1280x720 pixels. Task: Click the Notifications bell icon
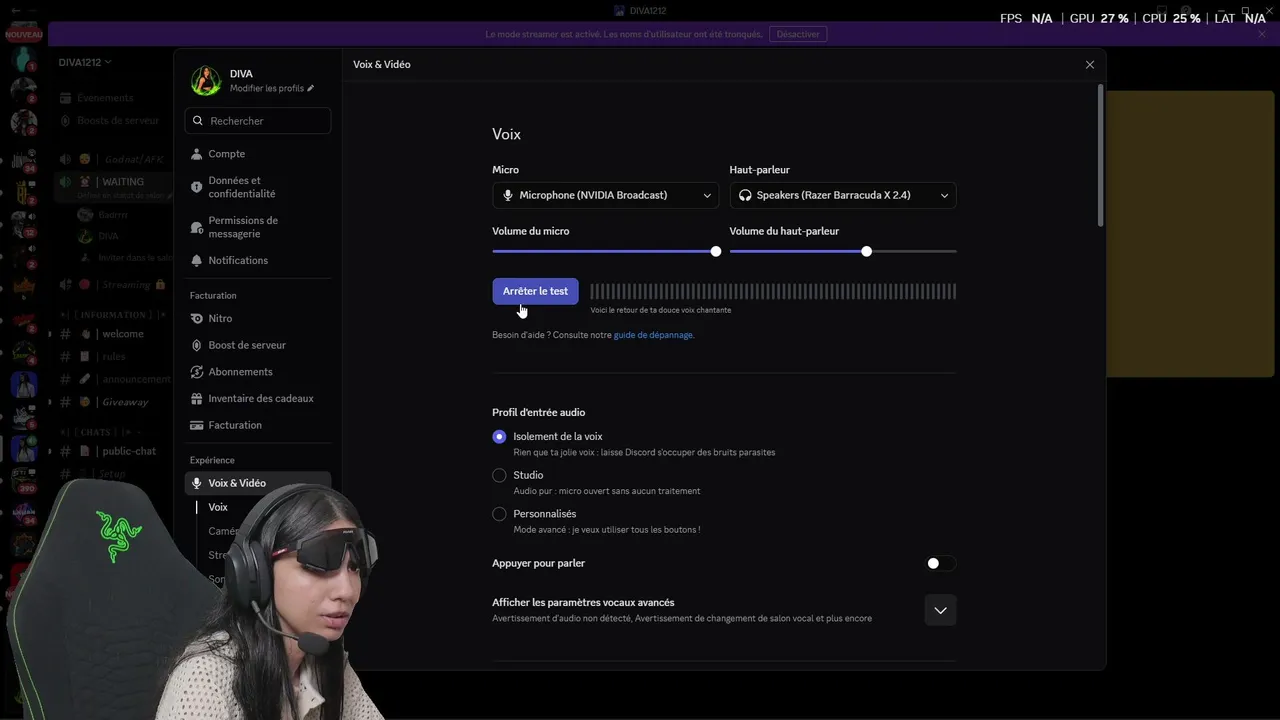point(197,260)
